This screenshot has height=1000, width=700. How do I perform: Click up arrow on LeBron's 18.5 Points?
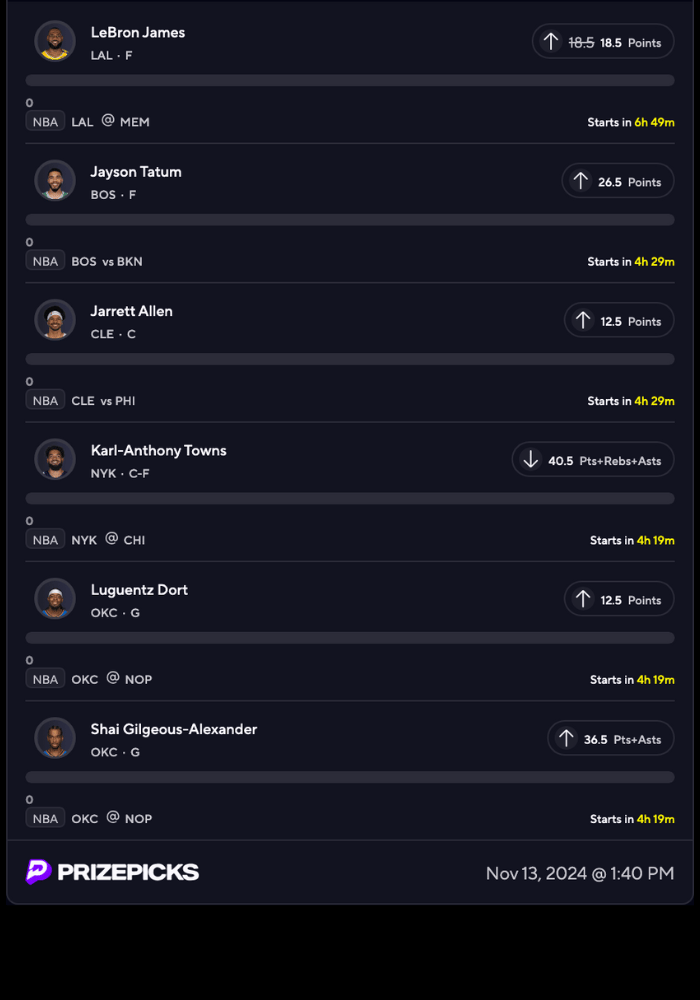pyautogui.click(x=550, y=42)
